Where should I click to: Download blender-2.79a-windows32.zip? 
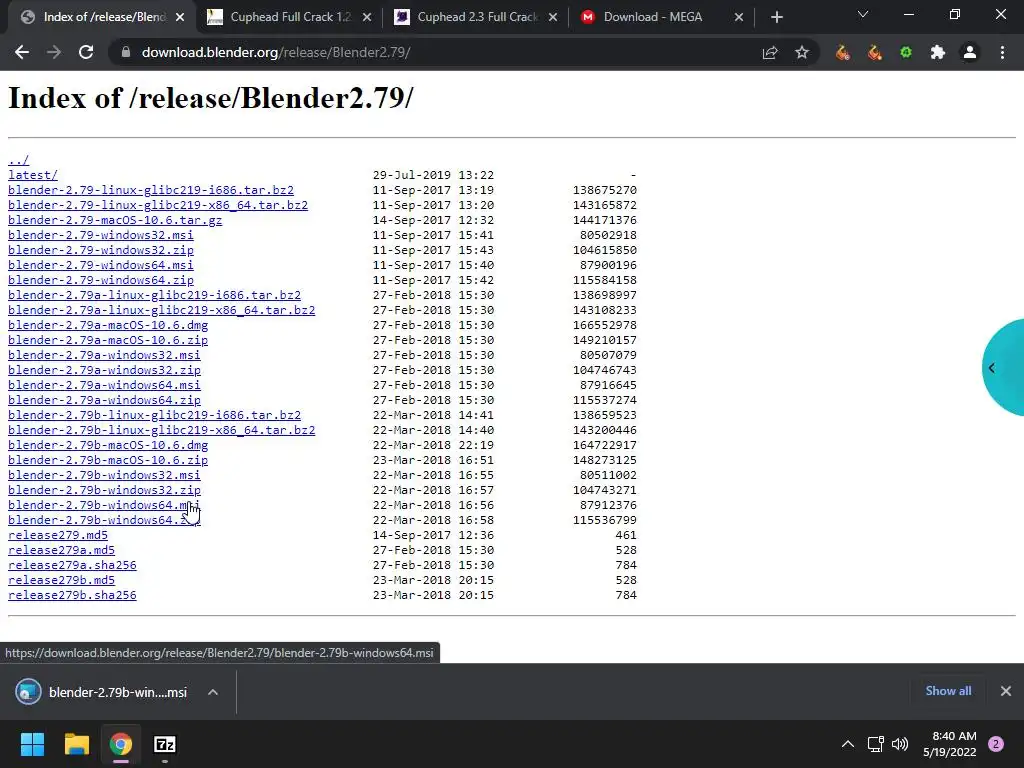tap(104, 370)
